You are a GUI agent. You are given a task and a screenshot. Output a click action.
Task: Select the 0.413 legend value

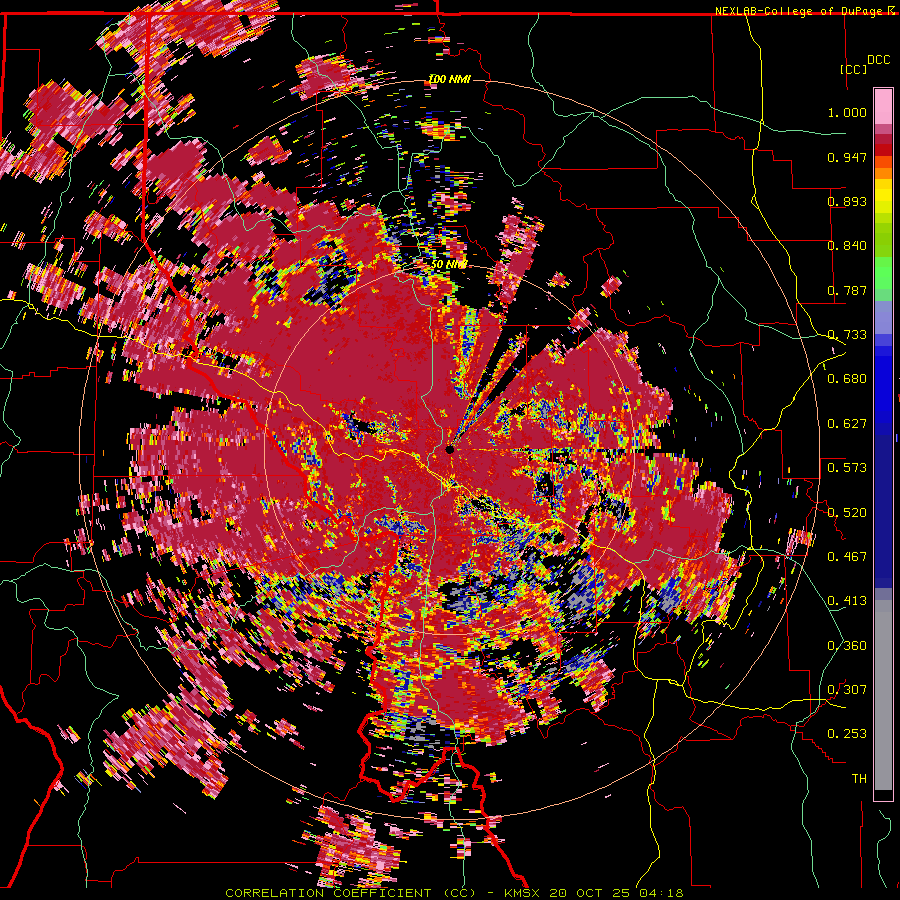[847, 601]
